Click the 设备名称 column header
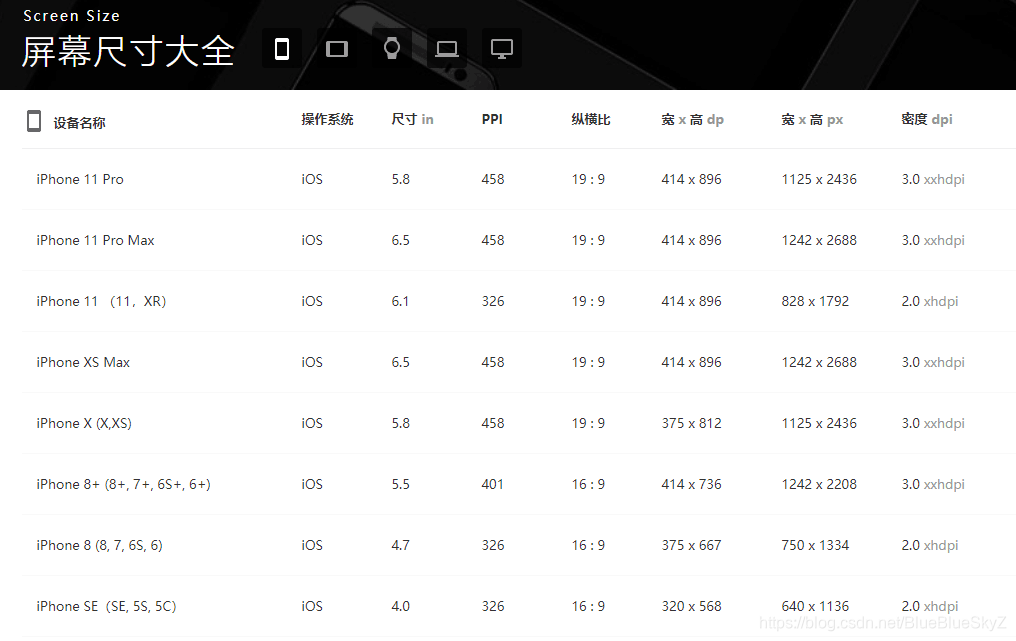Image resolution: width=1016 pixels, height=641 pixels. pyautogui.click(x=79, y=122)
